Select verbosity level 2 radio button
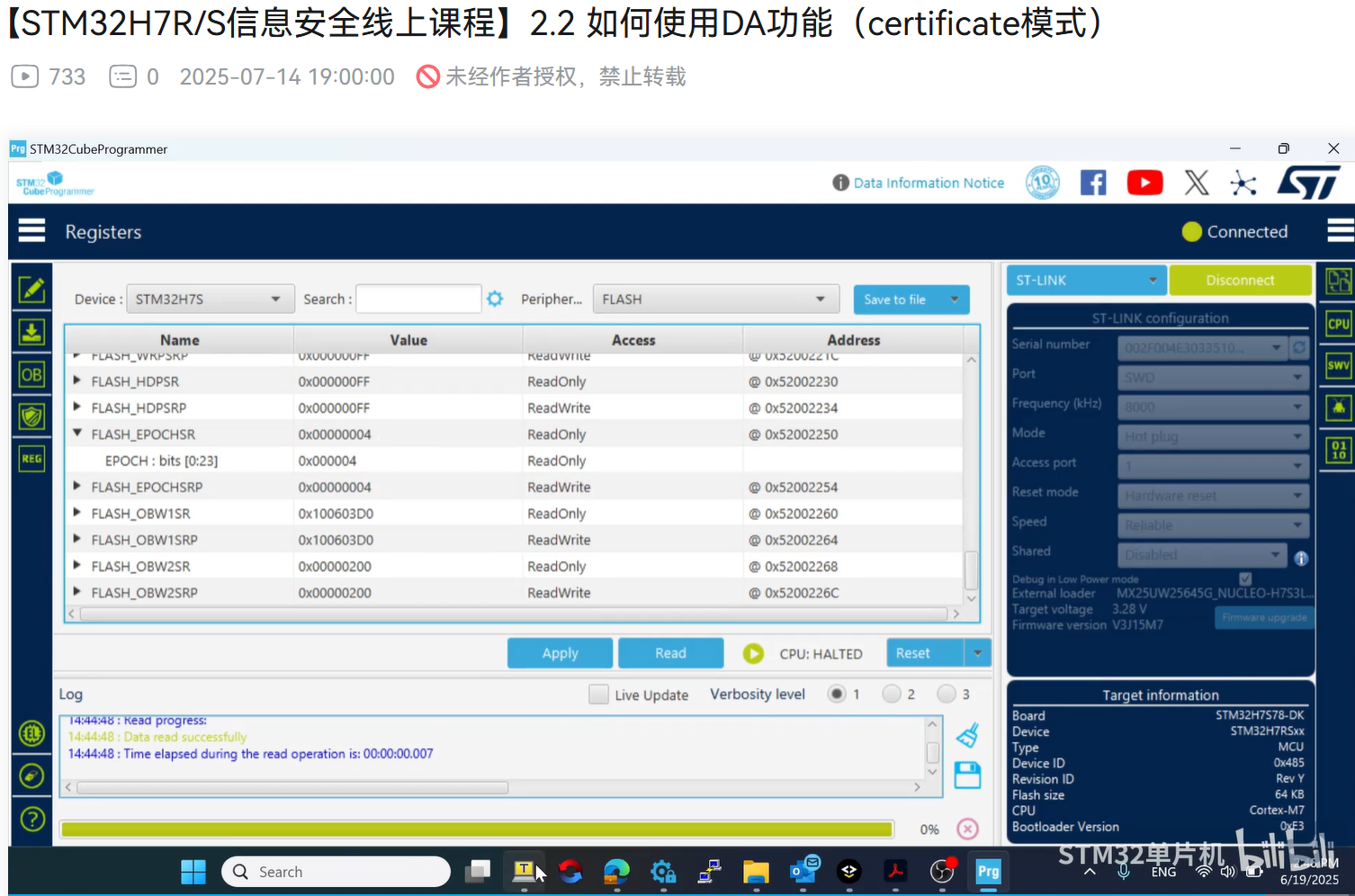 pos(892,694)
